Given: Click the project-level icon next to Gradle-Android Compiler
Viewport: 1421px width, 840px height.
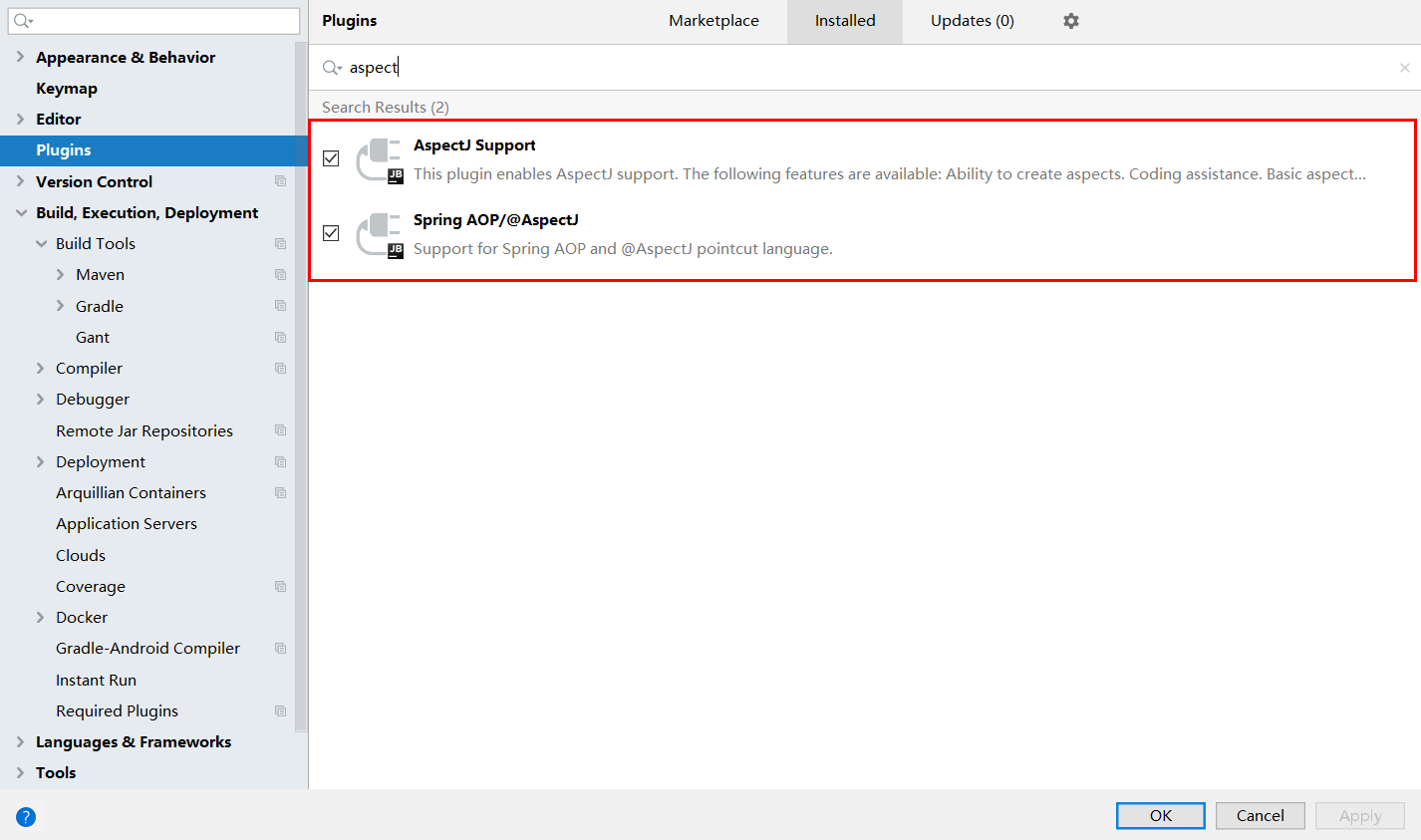Looking at the screenshot, I should 280,649.
